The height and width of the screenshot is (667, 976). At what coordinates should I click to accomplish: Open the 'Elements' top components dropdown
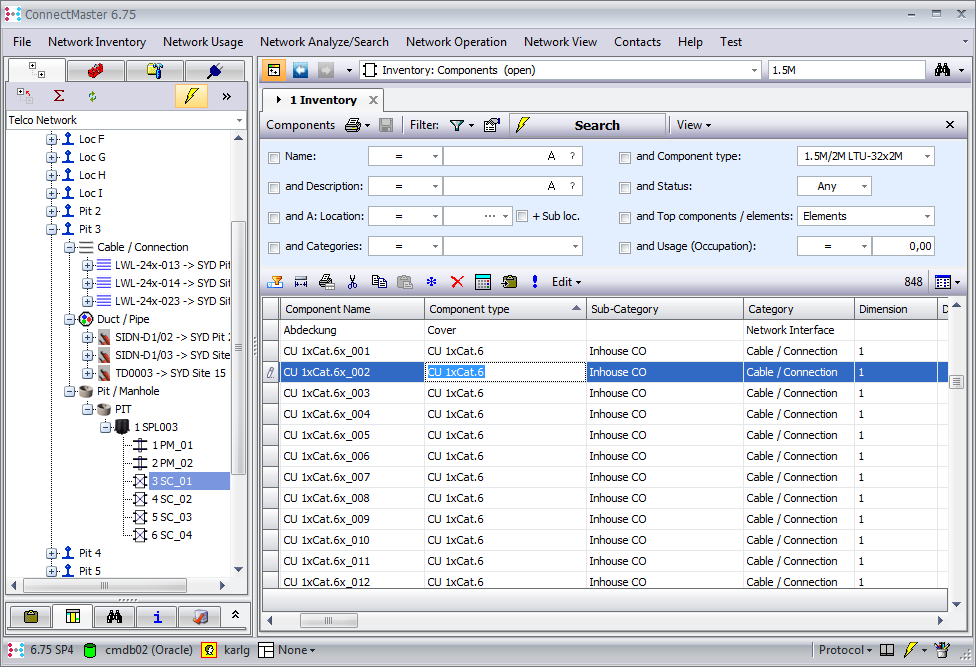coord(927,216)
